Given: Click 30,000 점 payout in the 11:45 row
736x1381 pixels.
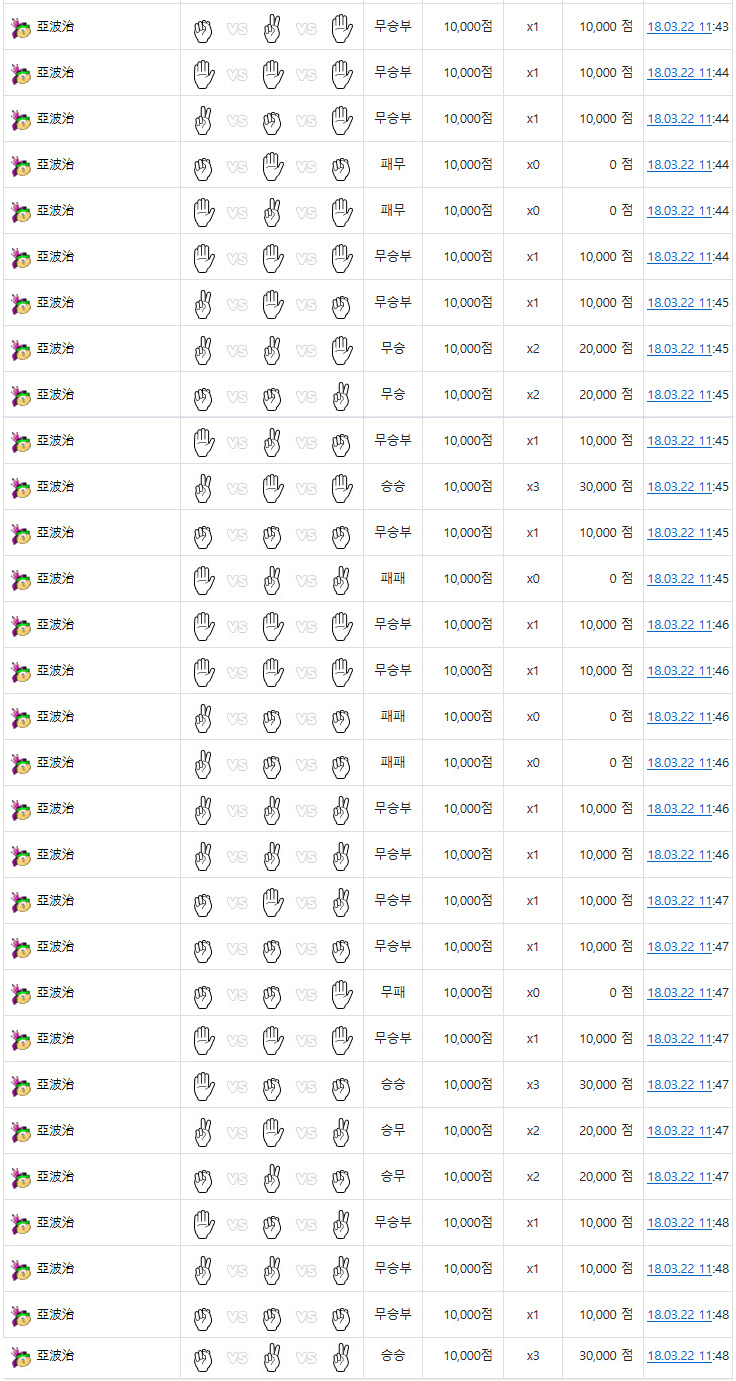Looking at the screenshot, I should point(606,486).
